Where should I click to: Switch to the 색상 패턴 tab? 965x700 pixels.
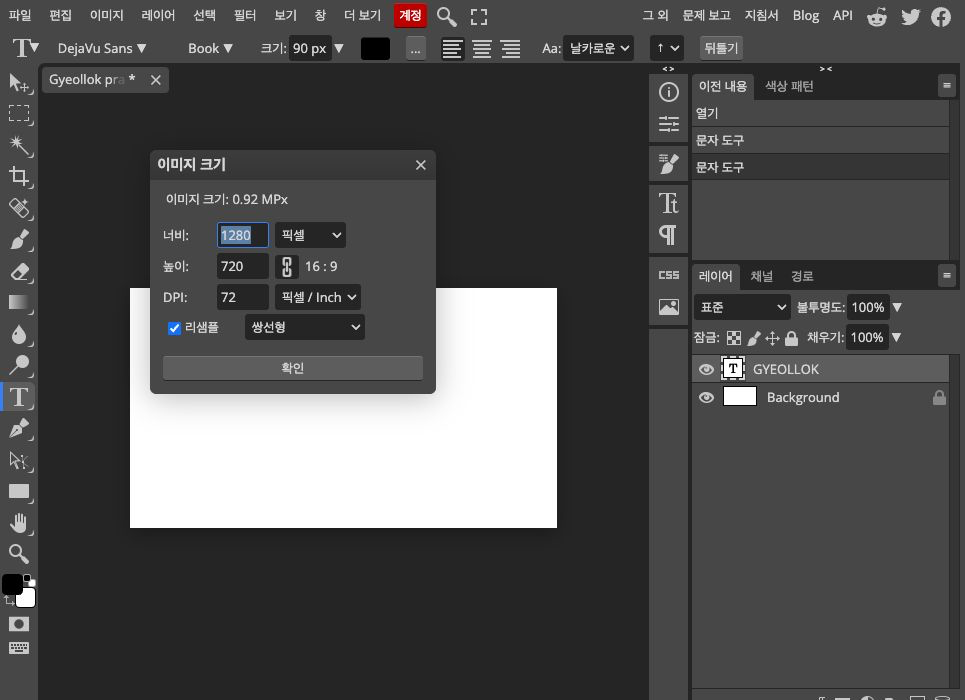[x=789, y=86]
